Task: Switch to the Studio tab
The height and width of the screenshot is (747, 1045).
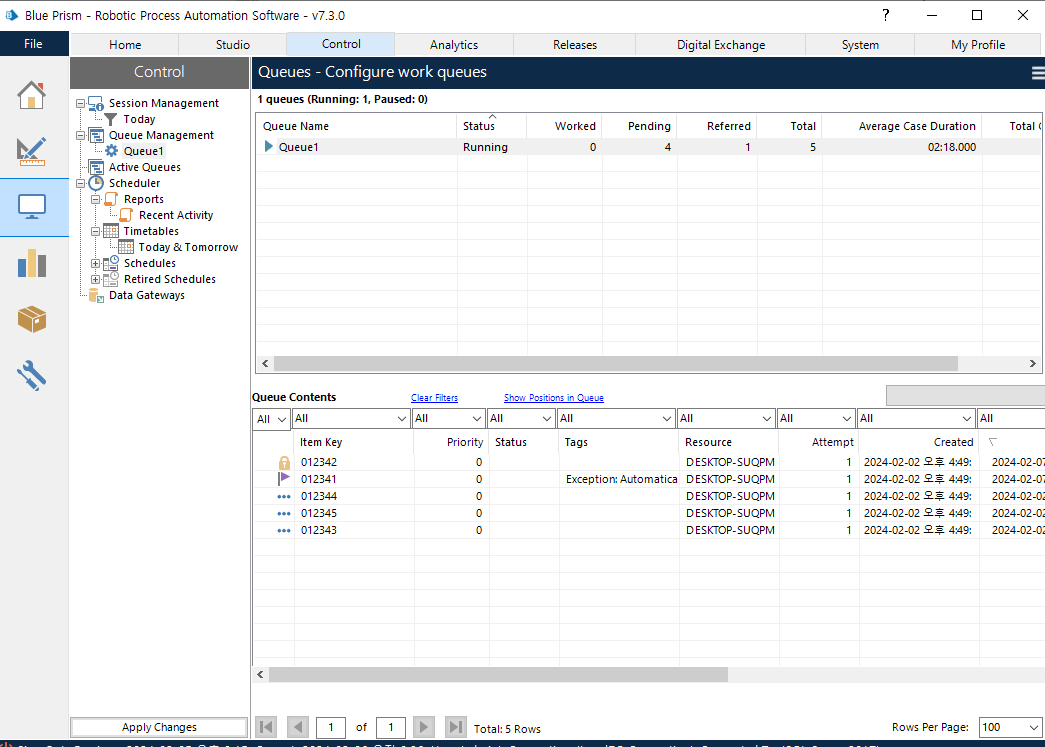Action: pyautogui.click(x=233, y=45)
